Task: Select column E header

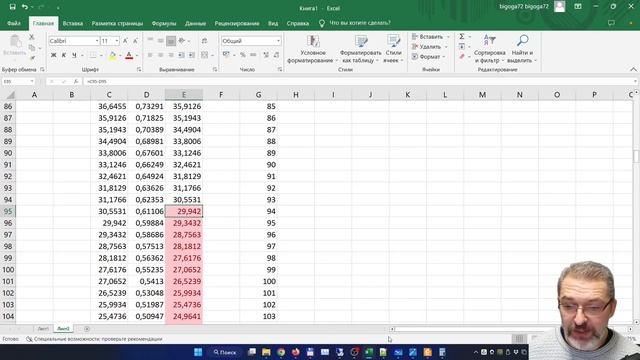Action: pyautogui.click(x=184, y=95)
